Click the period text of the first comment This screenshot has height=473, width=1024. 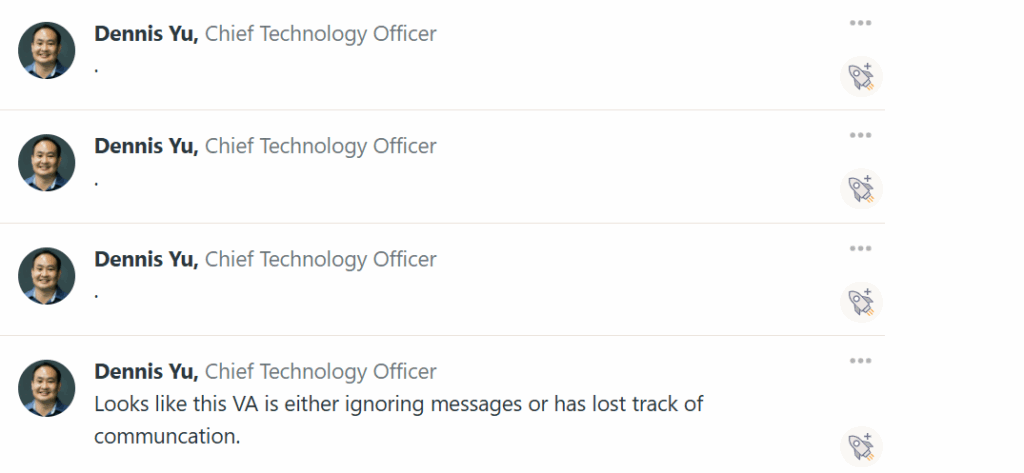(x=97, y=69)
